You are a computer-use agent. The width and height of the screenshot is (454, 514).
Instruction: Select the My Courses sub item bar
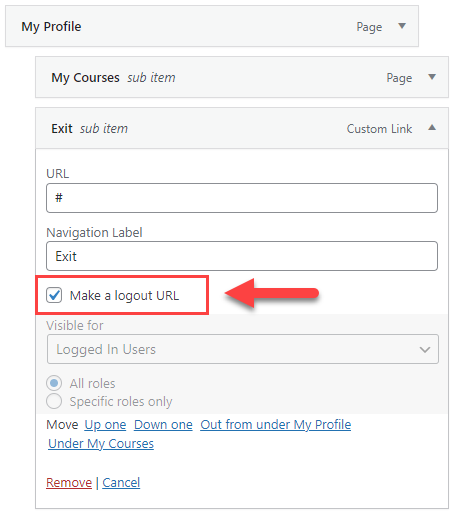pos(242,77)
